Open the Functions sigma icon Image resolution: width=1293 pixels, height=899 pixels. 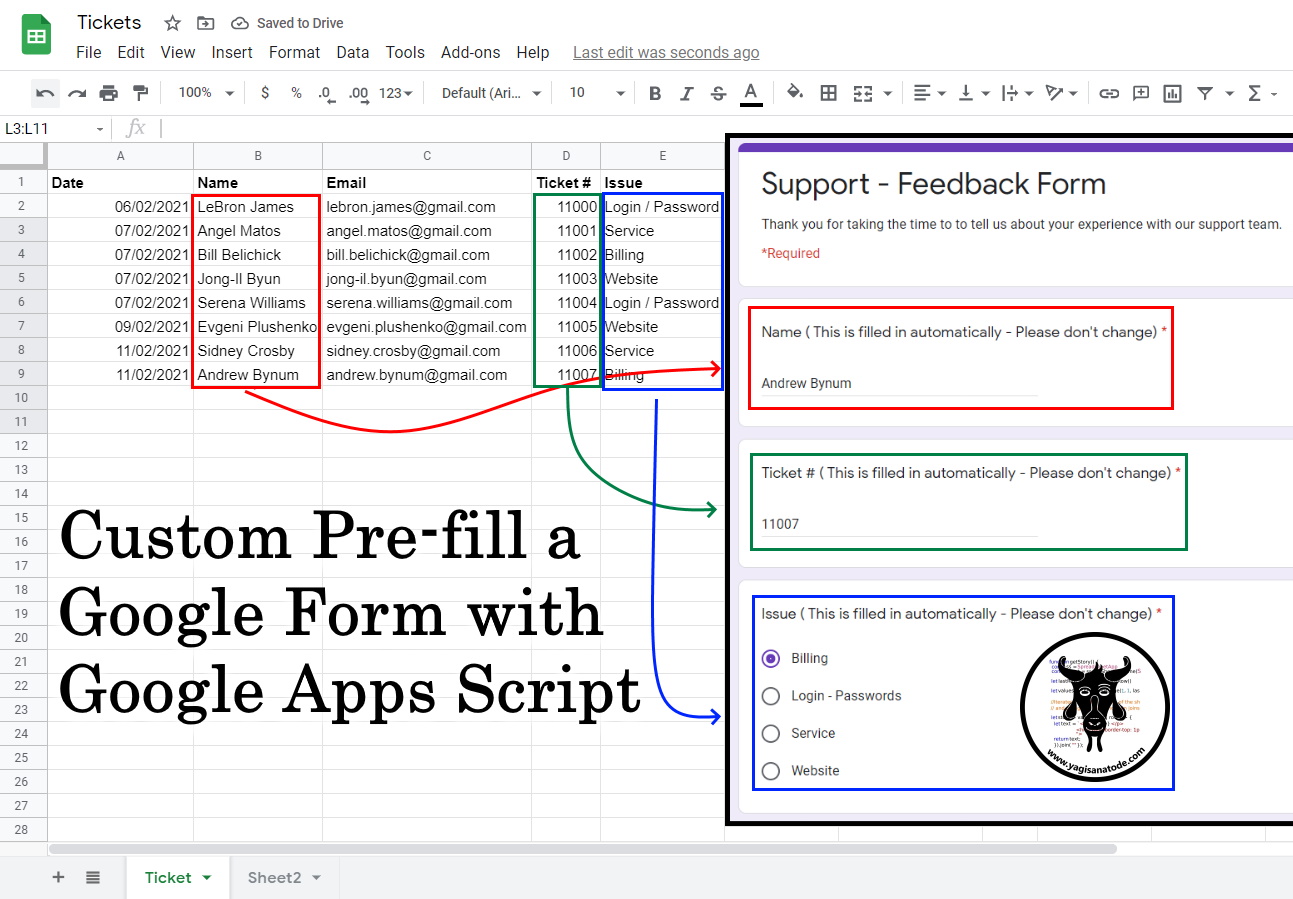tap(1255, 93)
